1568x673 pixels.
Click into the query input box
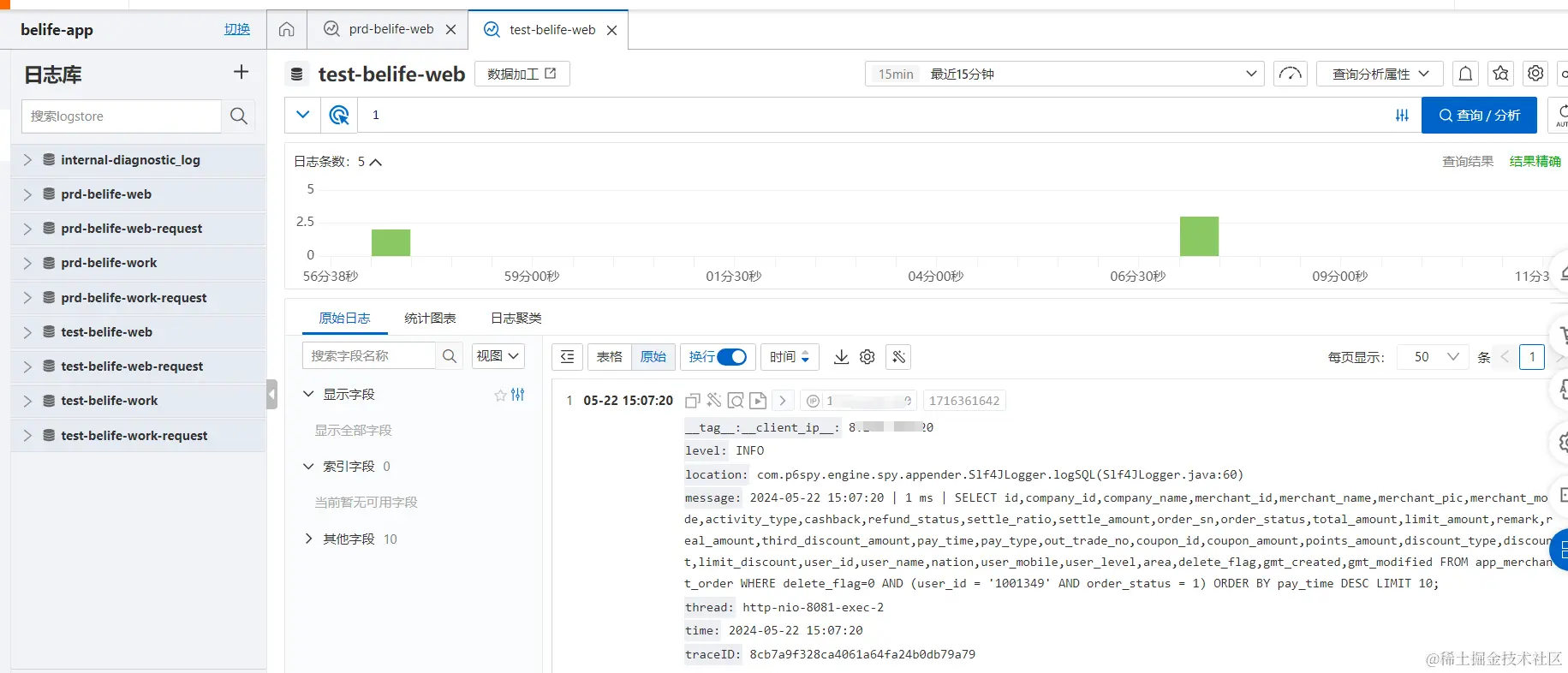[873, 115]
